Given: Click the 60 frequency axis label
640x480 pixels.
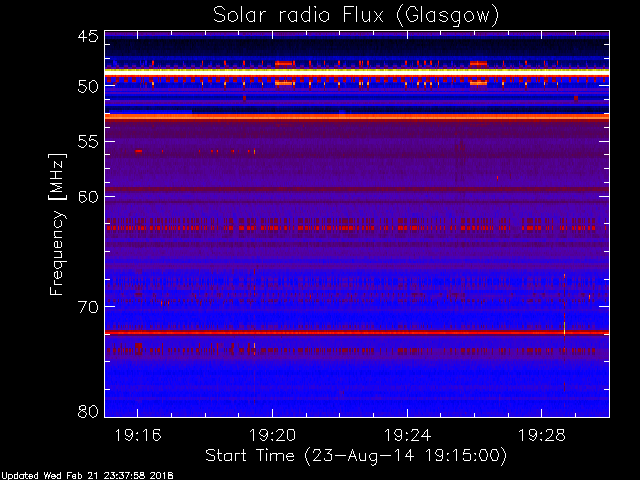Looking at the screenshot, I should [x=88, y=197].
